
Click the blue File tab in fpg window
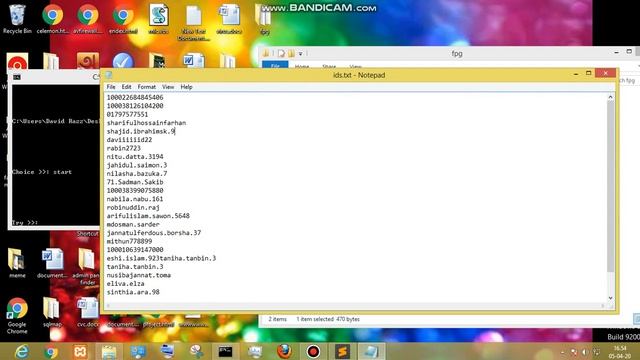pos(275,65)
